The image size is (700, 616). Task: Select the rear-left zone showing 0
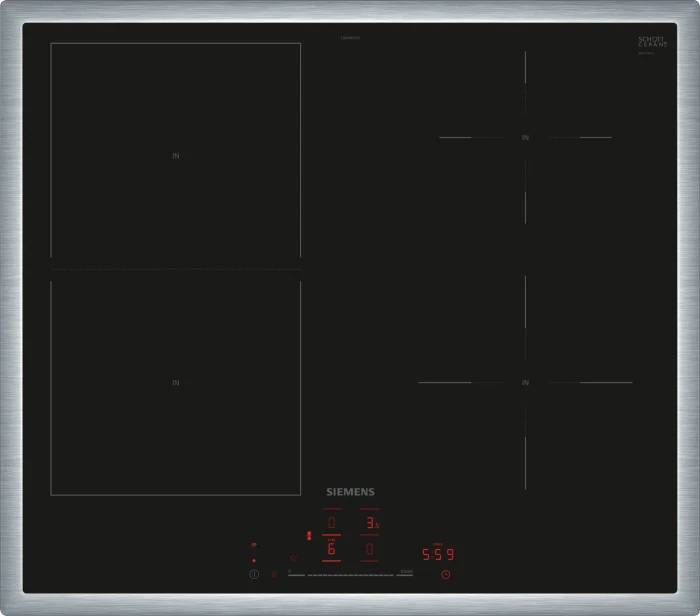point(331,522)
